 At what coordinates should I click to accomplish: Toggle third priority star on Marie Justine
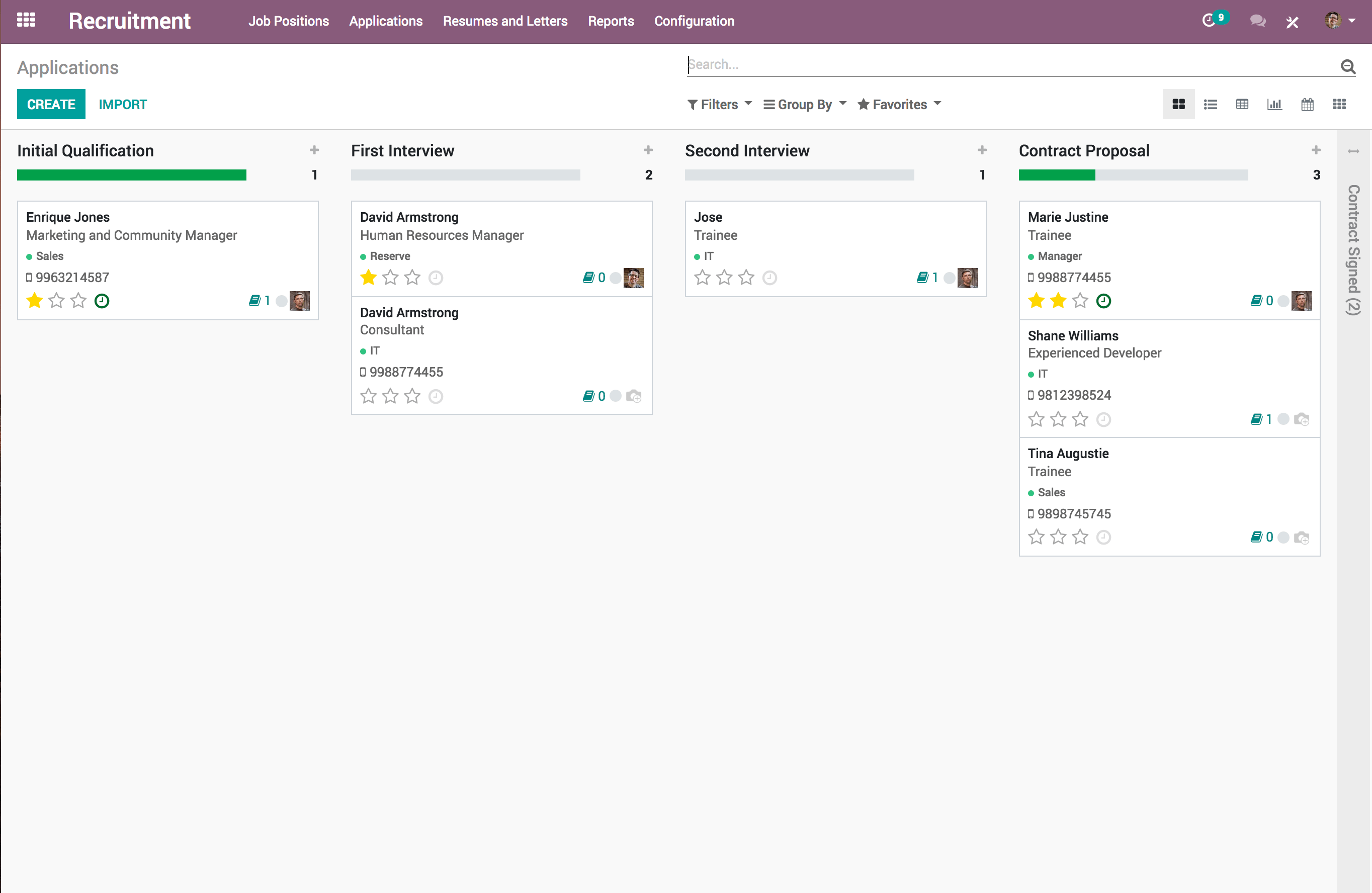click(1080, 301)
